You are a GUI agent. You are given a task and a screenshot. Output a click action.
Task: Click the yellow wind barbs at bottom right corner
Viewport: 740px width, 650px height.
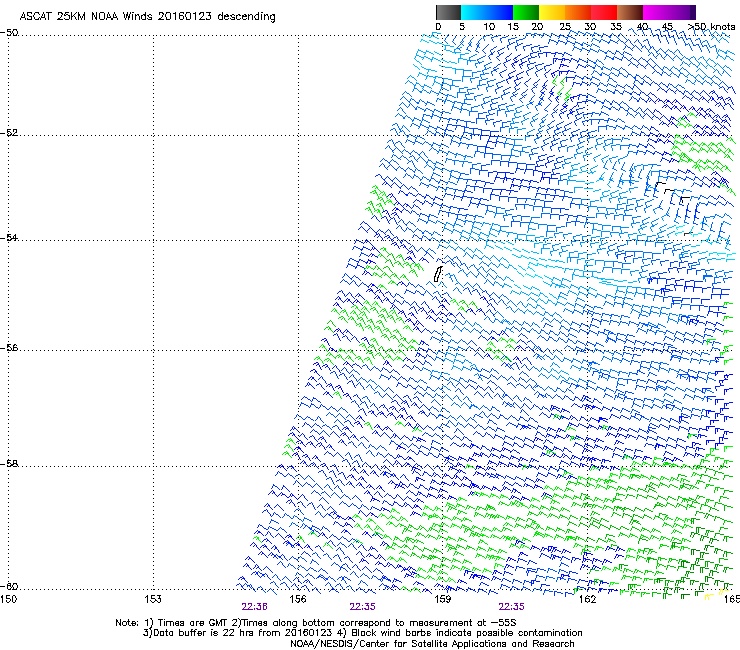click(716, 595)
